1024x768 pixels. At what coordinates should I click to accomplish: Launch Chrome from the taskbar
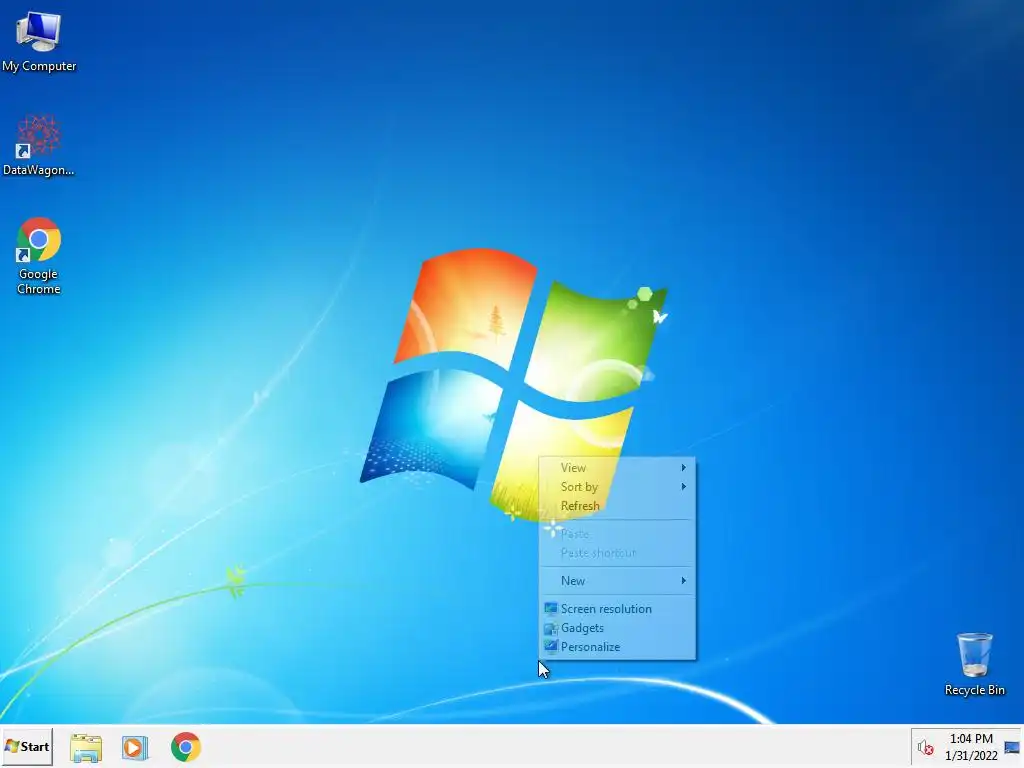click(186, 747)
